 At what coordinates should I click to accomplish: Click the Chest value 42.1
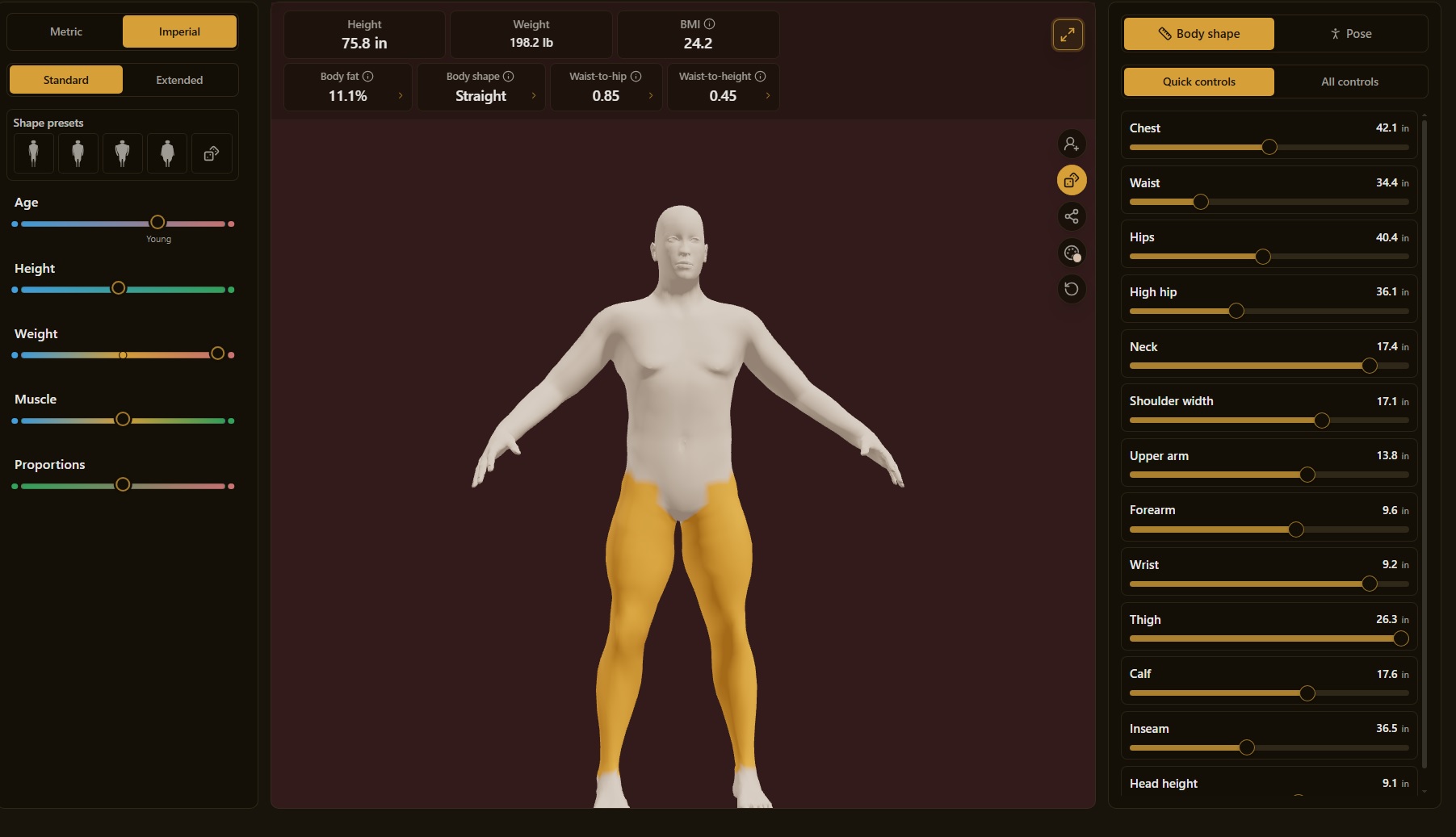tap(1387, 128)
